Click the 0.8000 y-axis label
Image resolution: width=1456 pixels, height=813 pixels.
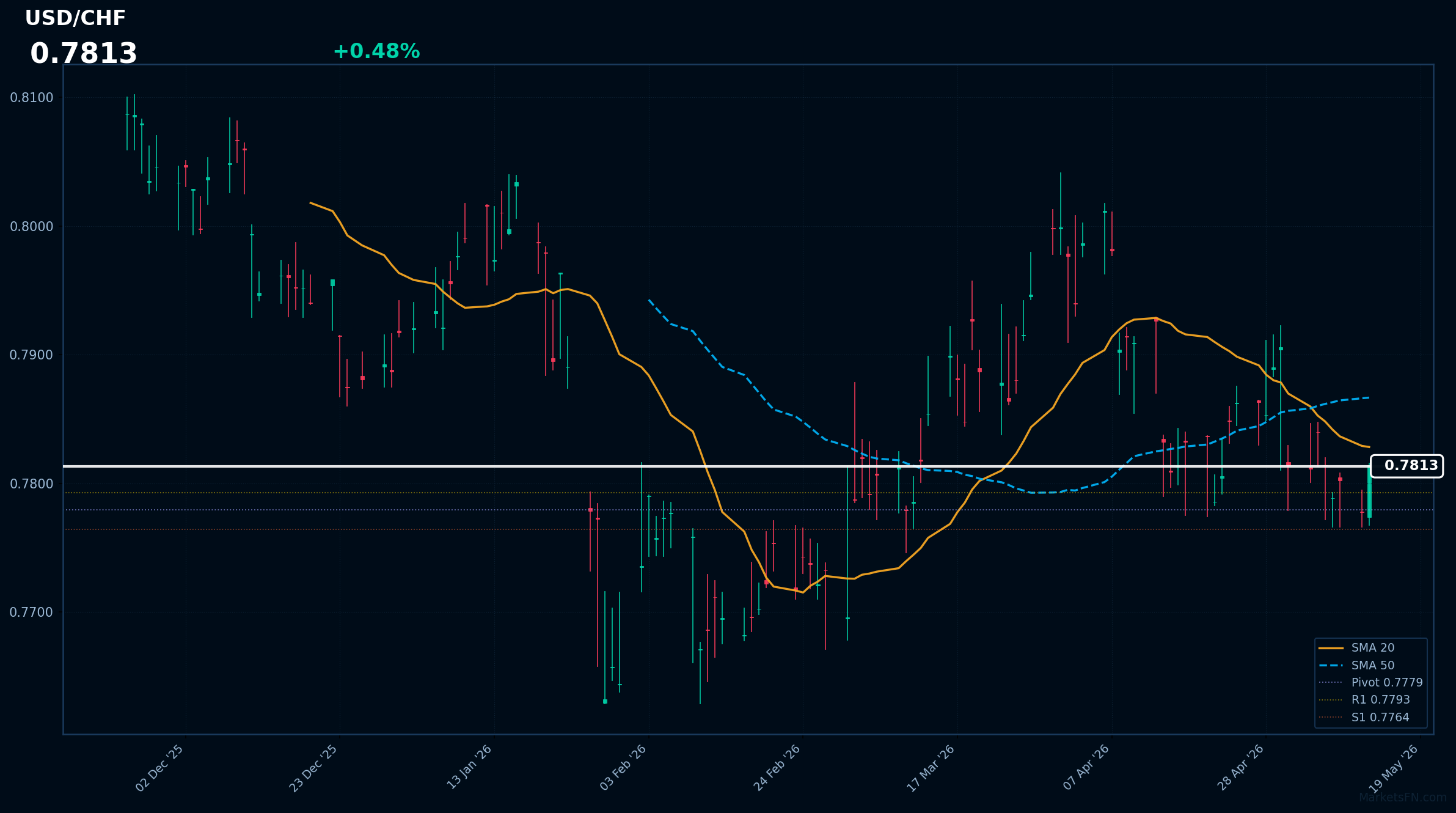pos(32,227)
